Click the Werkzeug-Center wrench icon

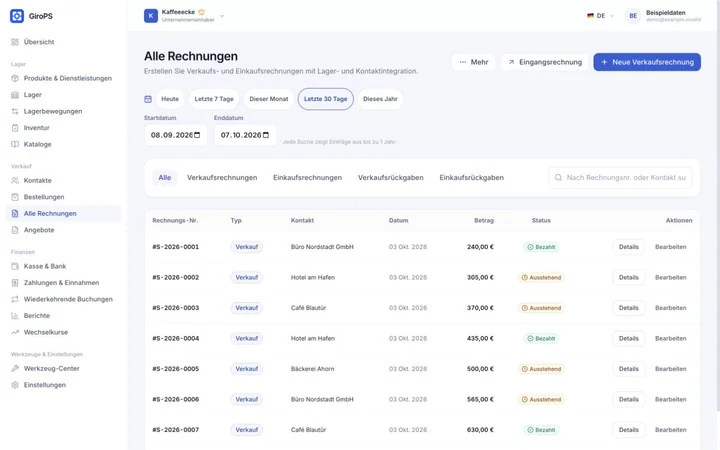15,368
